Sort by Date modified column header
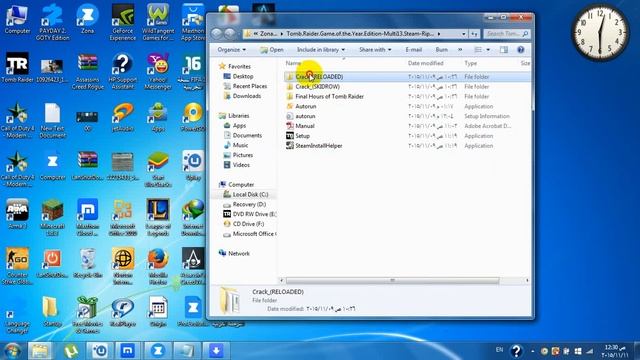This screenshot has width=640, height=360. (x=425, y=63)
